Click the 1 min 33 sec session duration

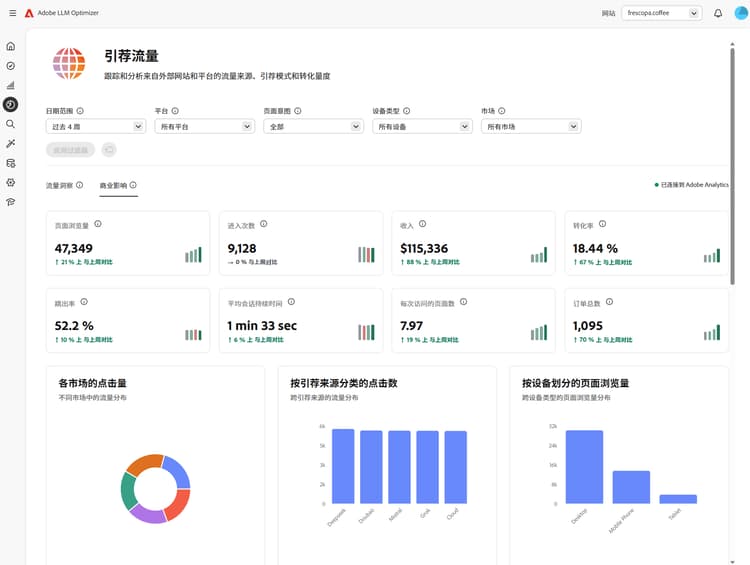(x=262, y=326)
